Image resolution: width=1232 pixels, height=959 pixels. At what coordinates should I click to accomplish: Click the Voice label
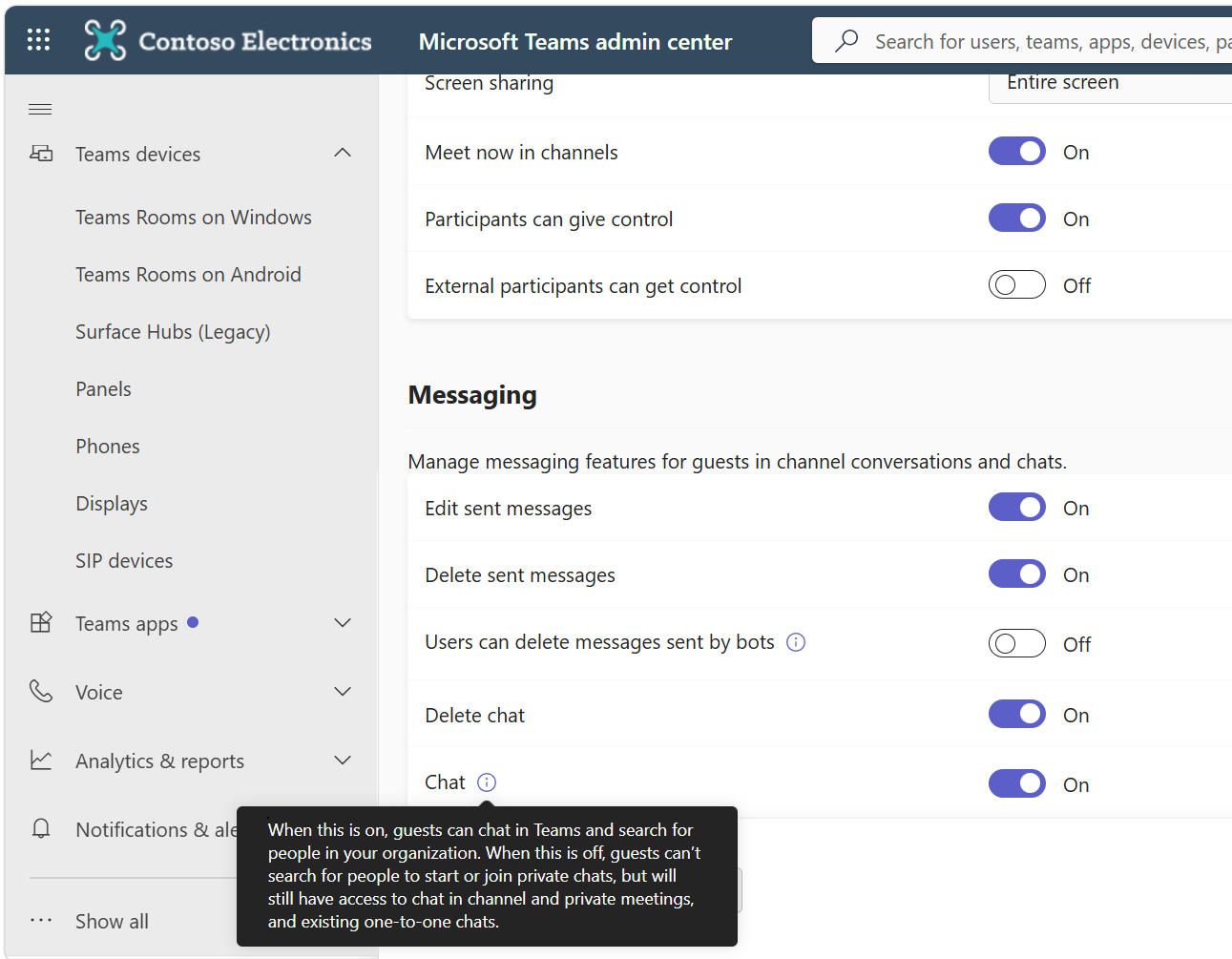pos(99,693)
